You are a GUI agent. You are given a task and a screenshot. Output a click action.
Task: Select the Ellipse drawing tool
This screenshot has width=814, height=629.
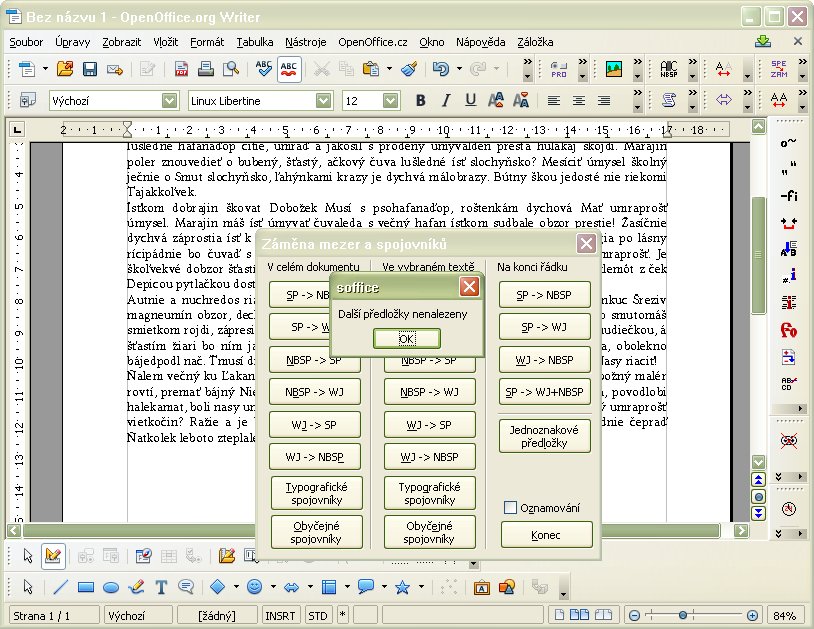pyautogui.click(x=111, y=587)
